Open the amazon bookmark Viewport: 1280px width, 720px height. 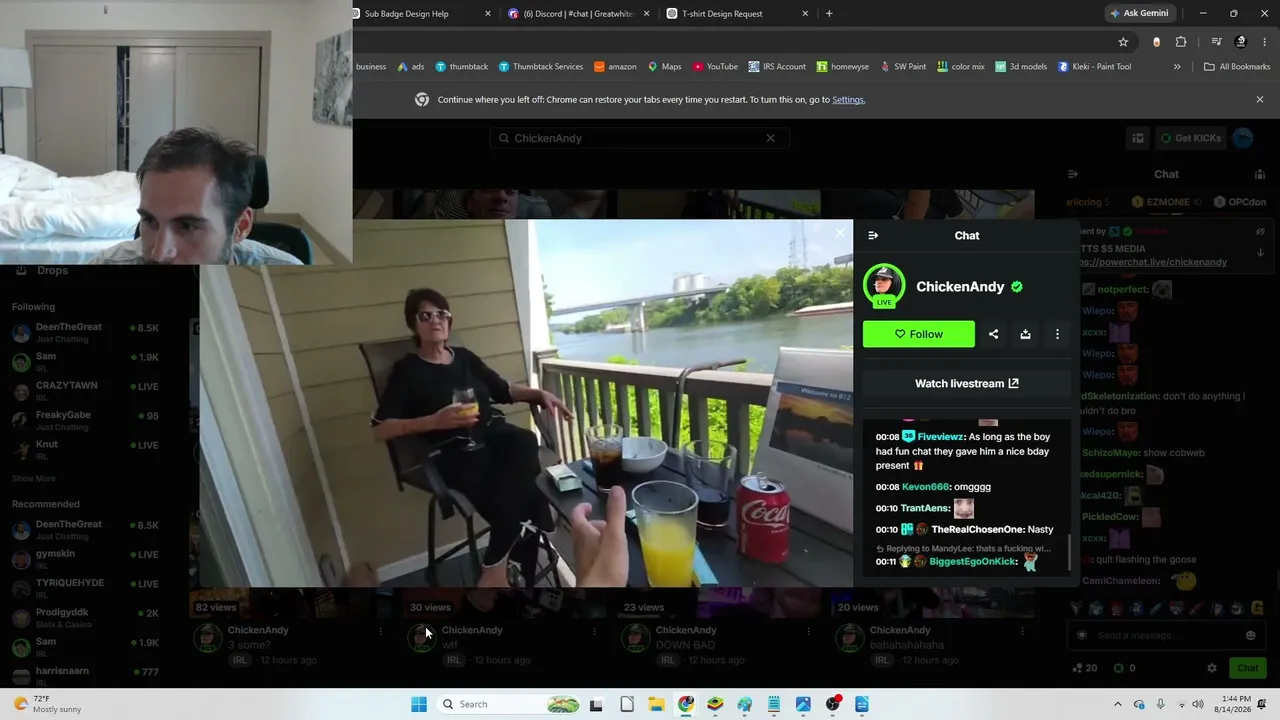tap(615, 67)
